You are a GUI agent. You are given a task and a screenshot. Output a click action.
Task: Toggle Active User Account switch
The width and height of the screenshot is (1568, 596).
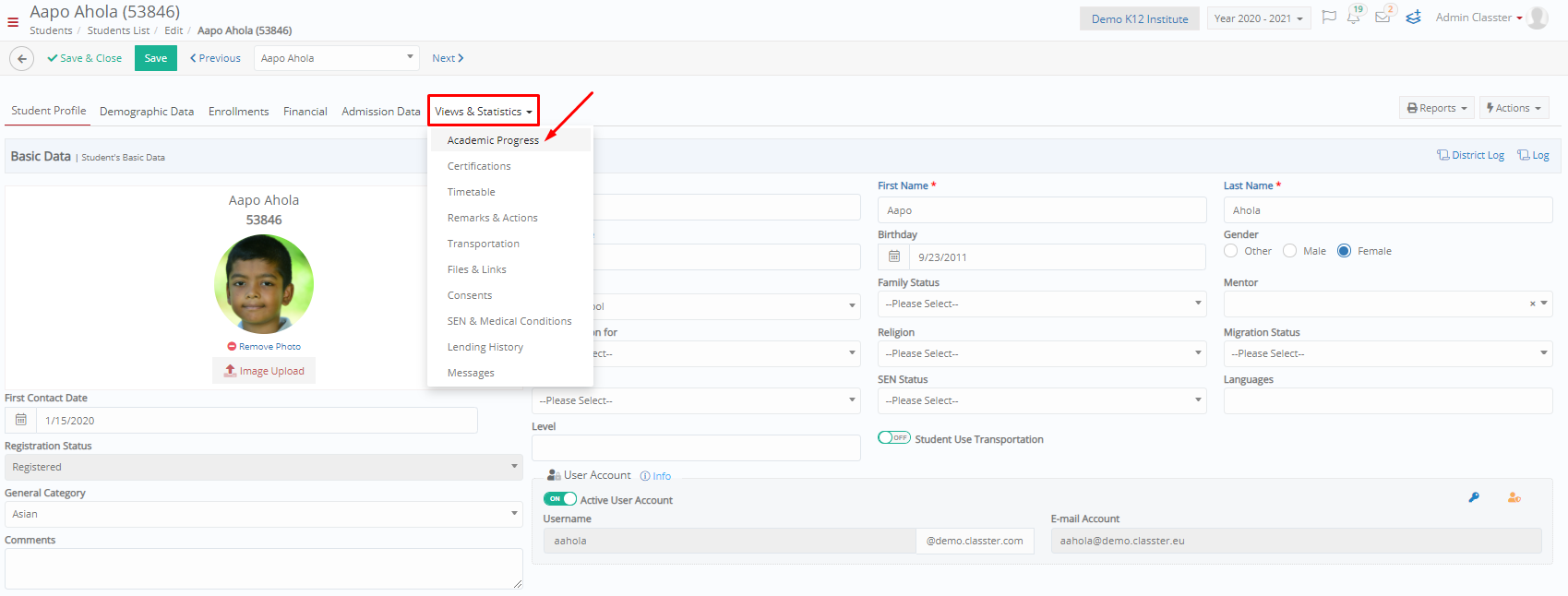pyautogui.click(x=560, y=499)
